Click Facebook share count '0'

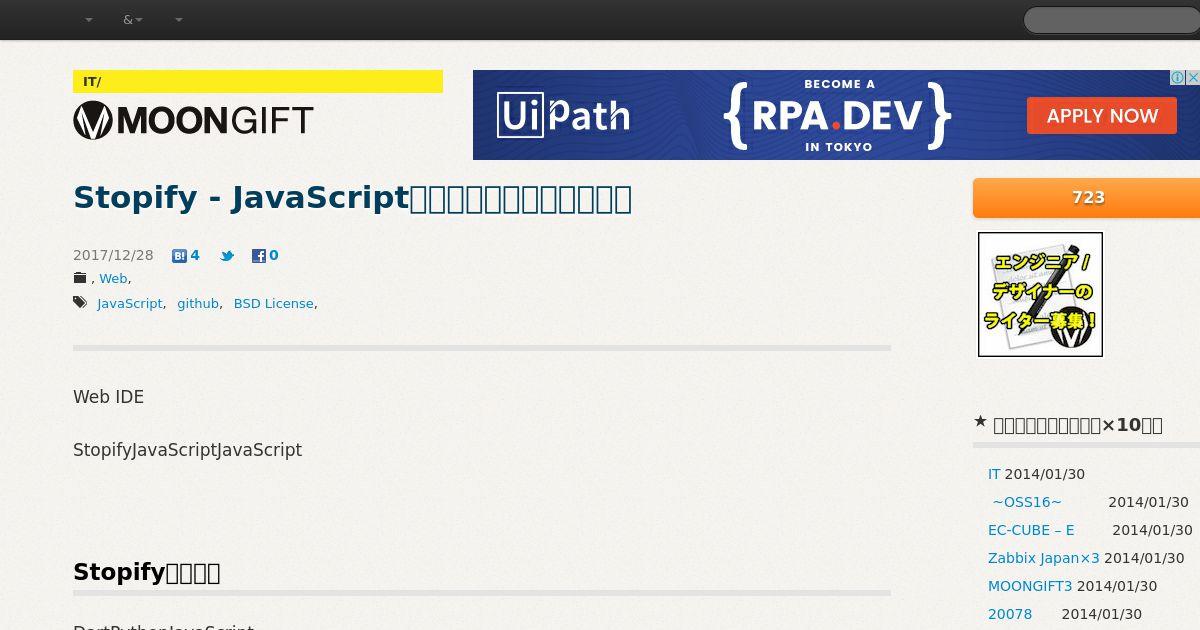274,256
